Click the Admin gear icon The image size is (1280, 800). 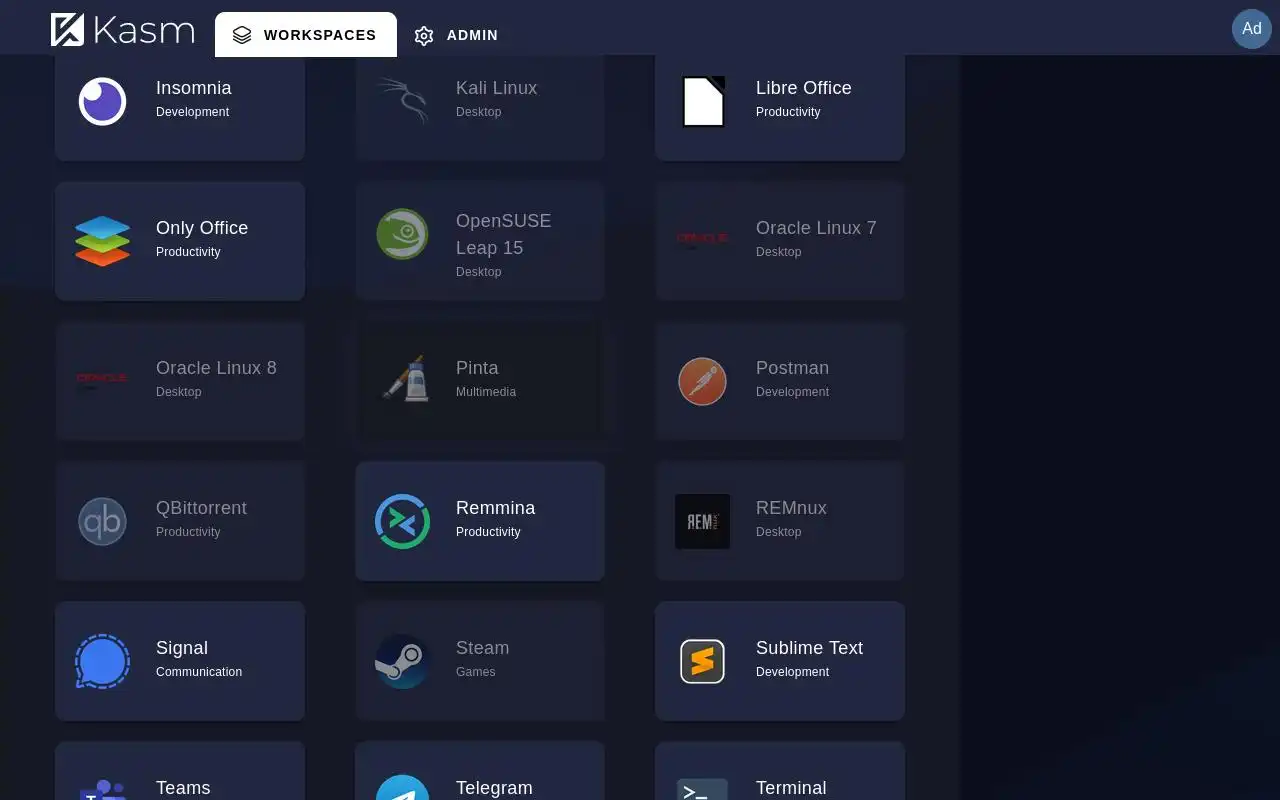[424, 36]
